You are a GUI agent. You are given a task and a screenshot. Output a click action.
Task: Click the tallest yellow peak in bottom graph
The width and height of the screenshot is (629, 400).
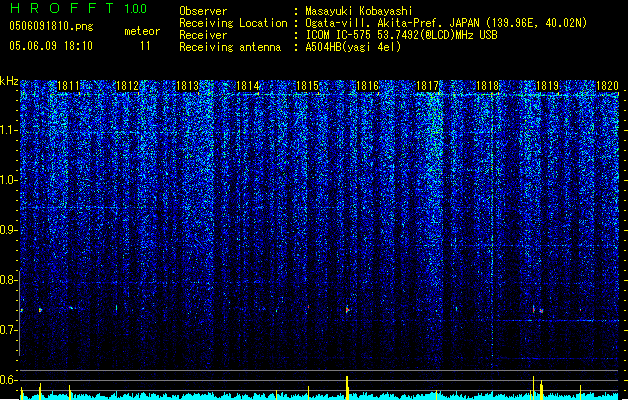click(347, 388)
